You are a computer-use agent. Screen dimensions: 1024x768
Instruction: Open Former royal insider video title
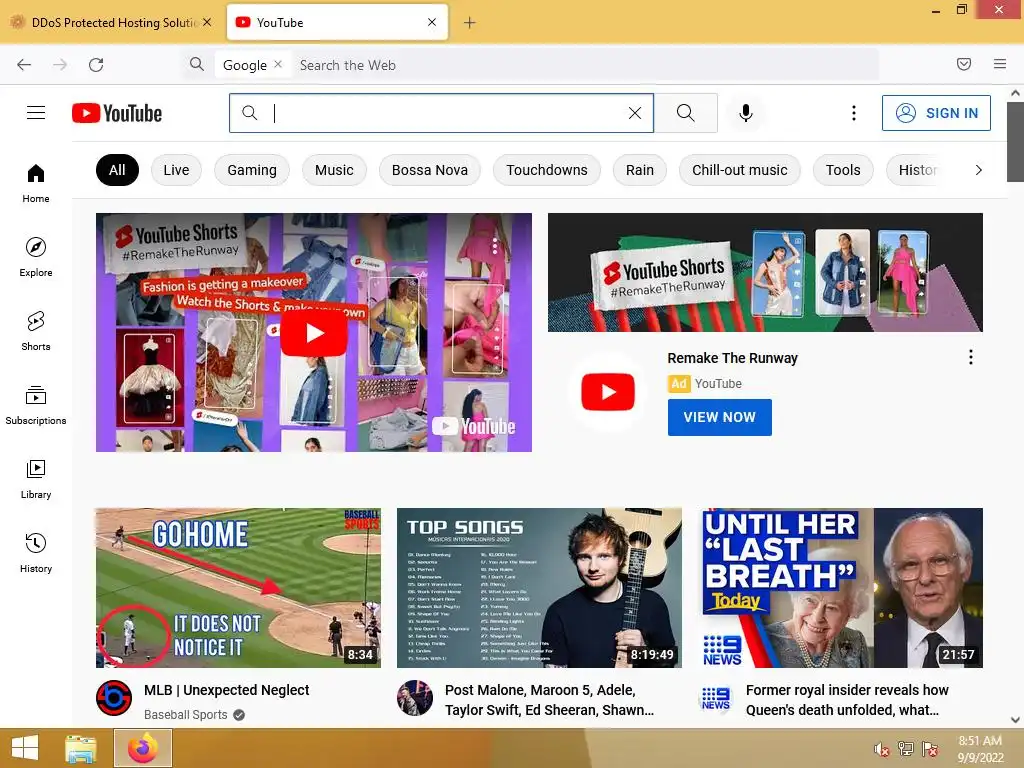[x=847, y=700]
